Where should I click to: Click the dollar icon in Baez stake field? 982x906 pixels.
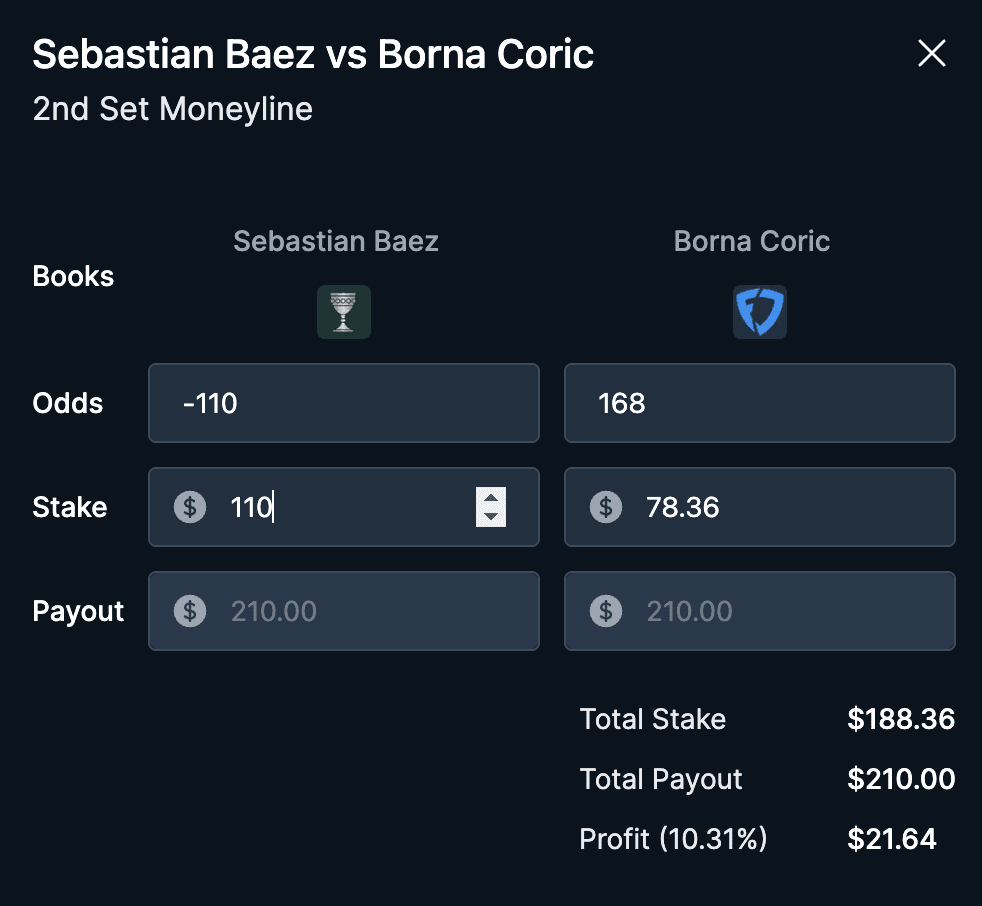[190, 507]
